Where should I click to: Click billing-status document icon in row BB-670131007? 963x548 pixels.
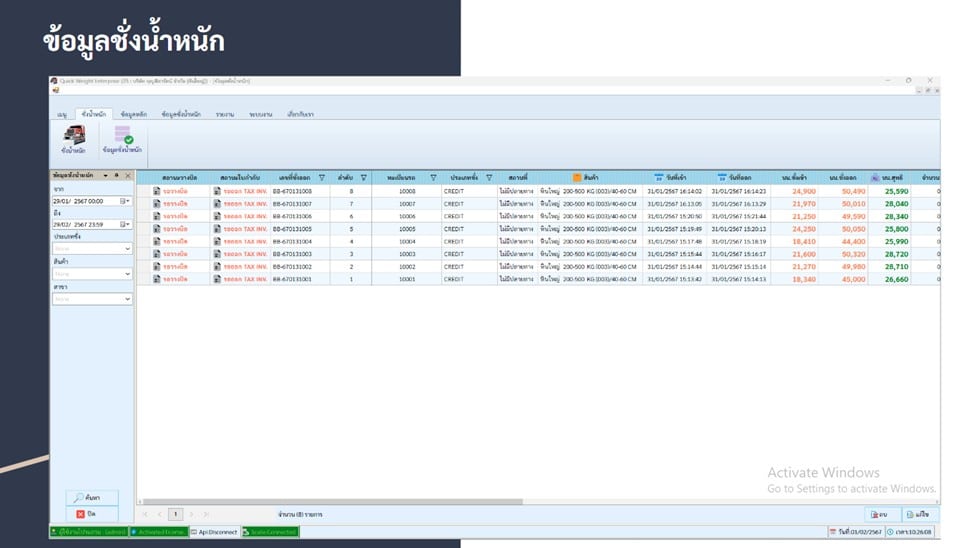[157, 204]
